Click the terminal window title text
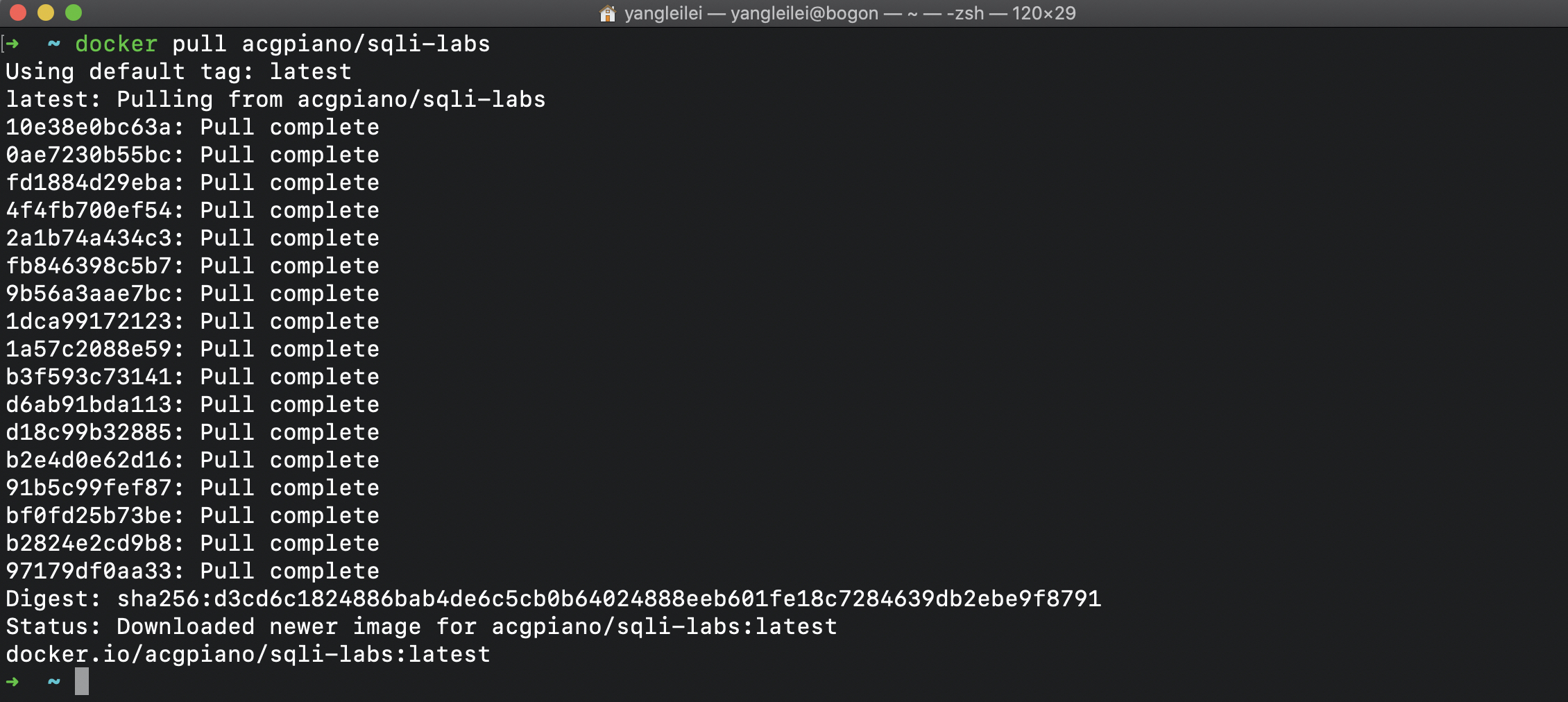The image size is (1568, 702). pos(850,13)
